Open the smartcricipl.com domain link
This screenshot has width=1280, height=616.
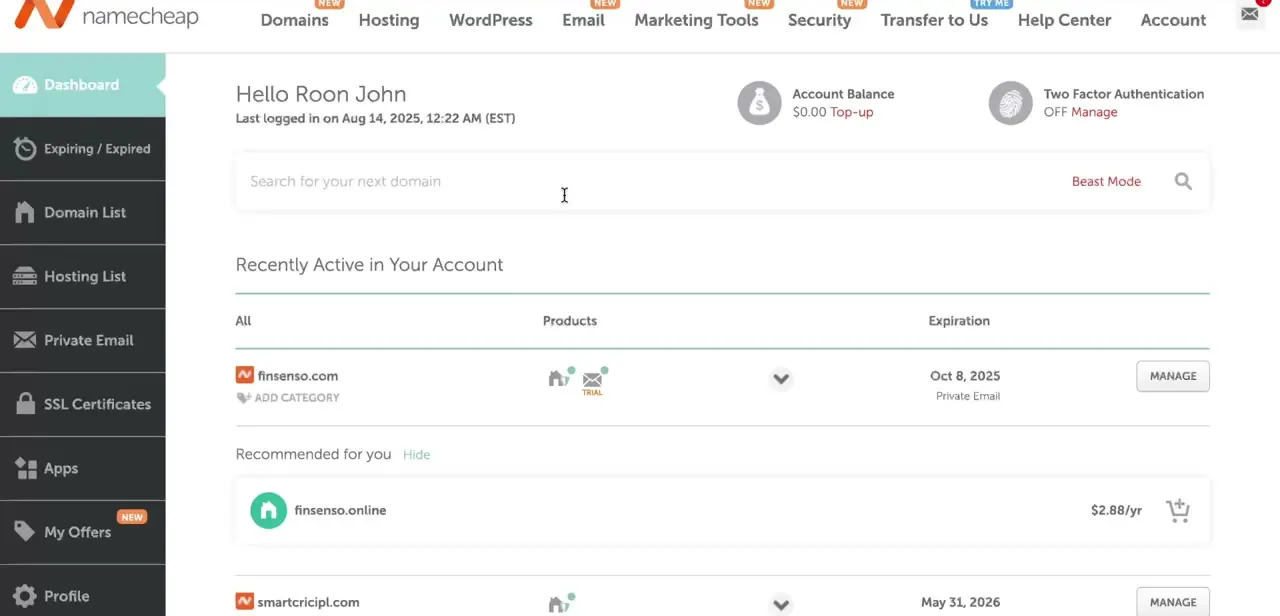coord(308,602)
